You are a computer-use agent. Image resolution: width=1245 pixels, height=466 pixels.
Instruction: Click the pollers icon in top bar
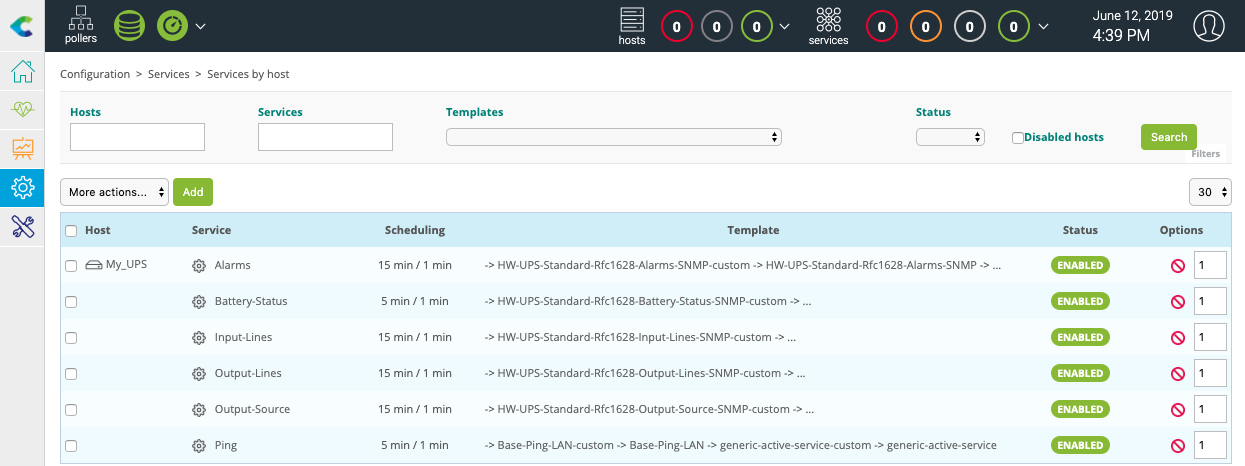pyautogui.click(x=81, y=25)
